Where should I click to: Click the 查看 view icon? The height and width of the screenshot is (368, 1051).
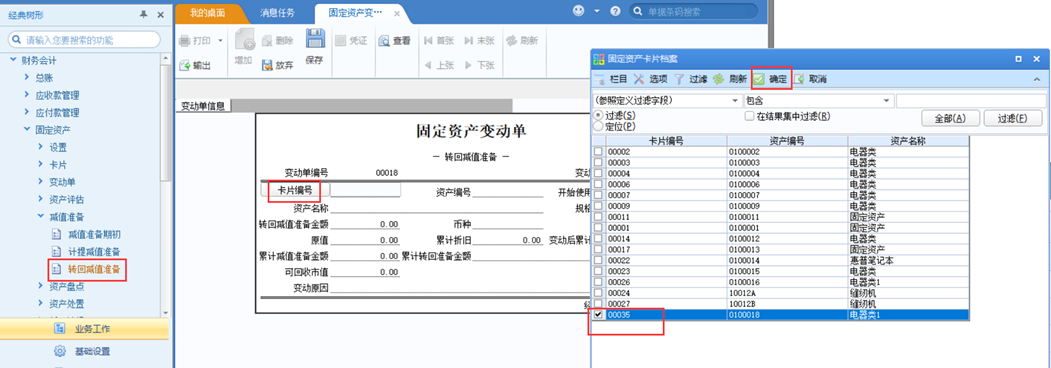pos(384,41)
